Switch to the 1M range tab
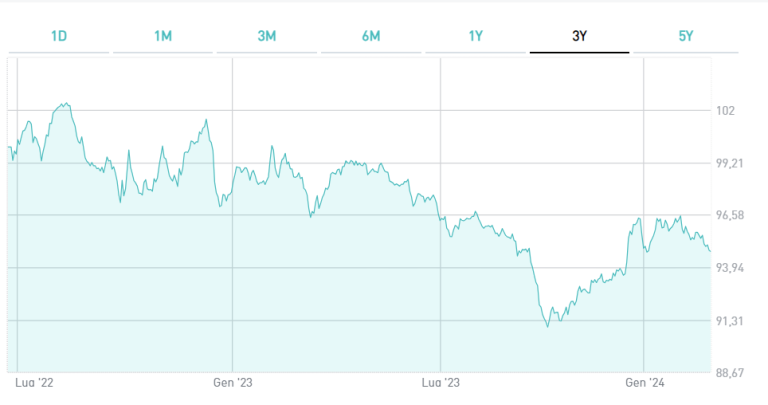Viewport: 768px width, 405px height. coord(163,36)
